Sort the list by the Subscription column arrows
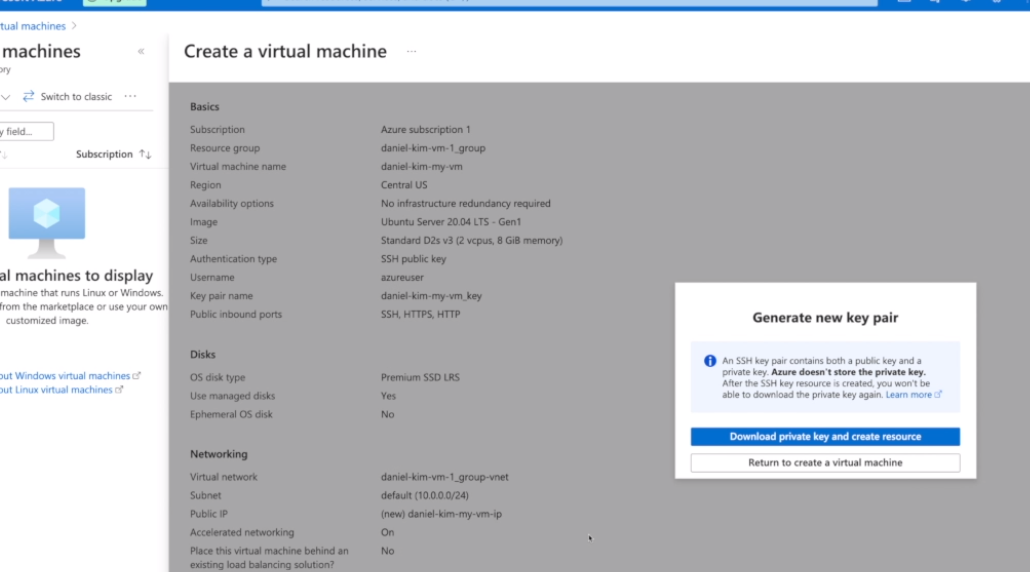This screenshot has width=1030, height=572. 145,154
